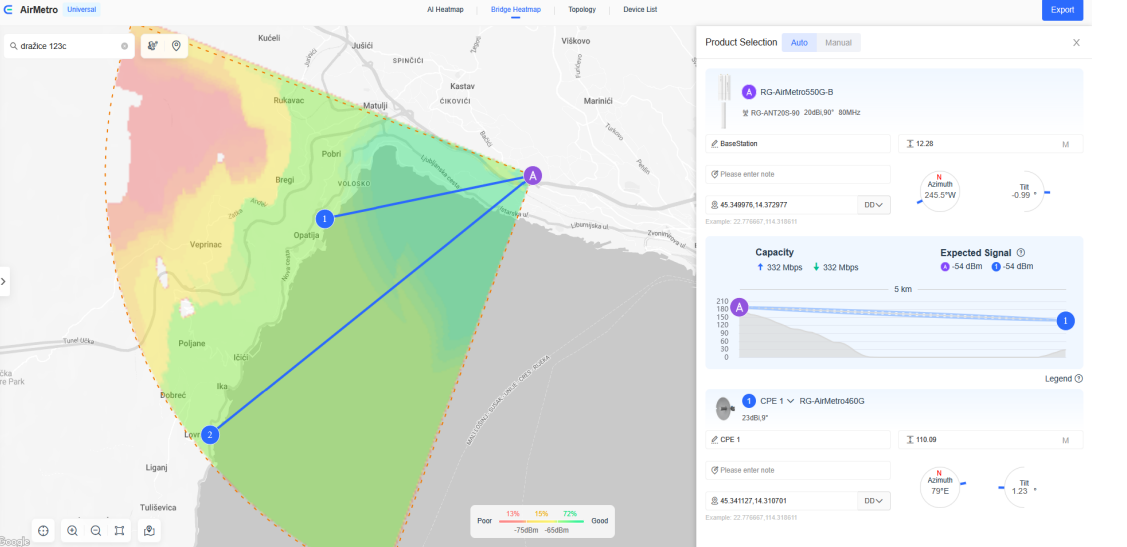1127x547 pixels.
Task: Select CPE marker 2 on map
Action: tap(210, 435)
